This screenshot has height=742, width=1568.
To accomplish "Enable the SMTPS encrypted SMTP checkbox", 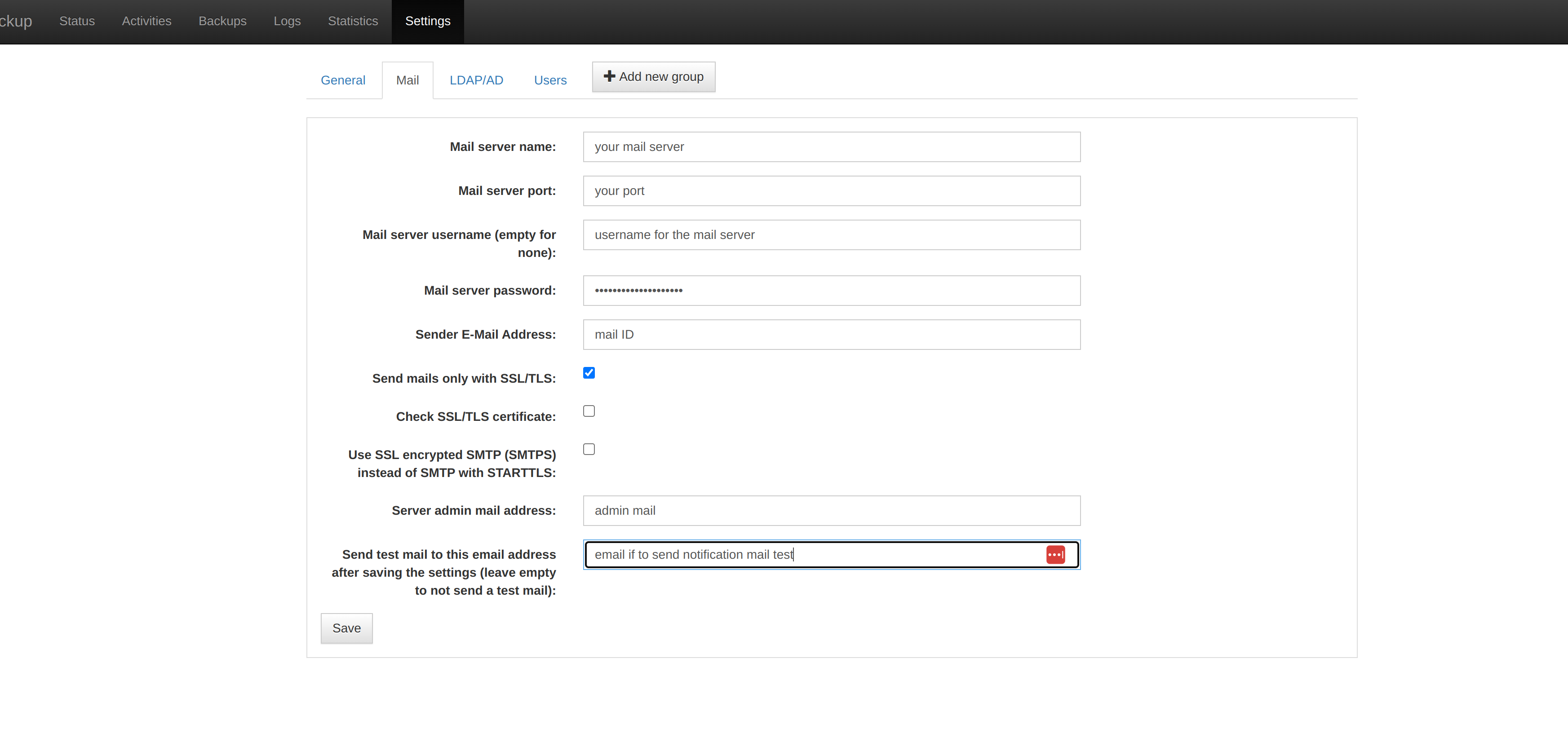I will [589, 449].
